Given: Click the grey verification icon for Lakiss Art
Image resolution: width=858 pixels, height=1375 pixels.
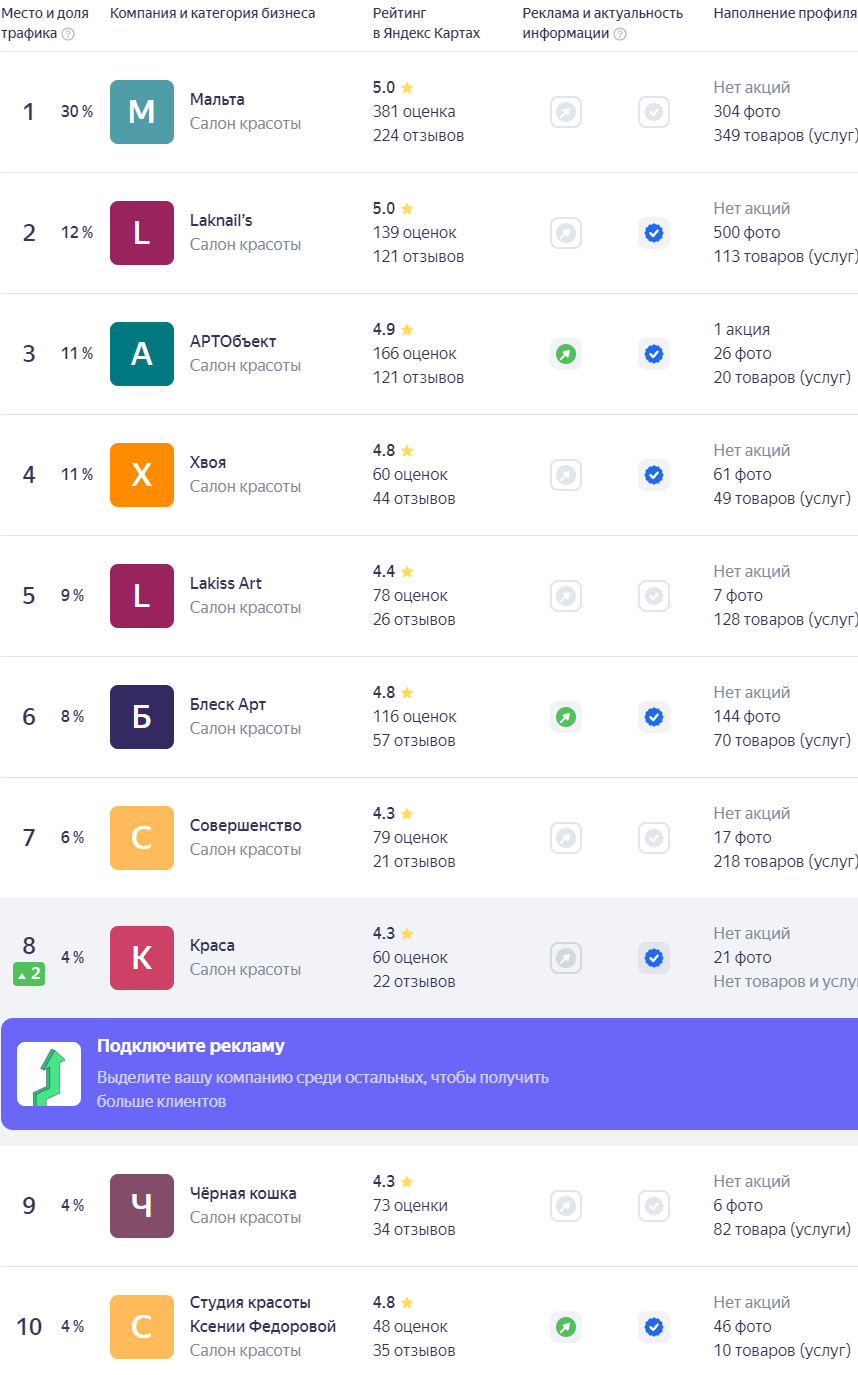Looking at the screenshot, I should click(x=654, y=596).
